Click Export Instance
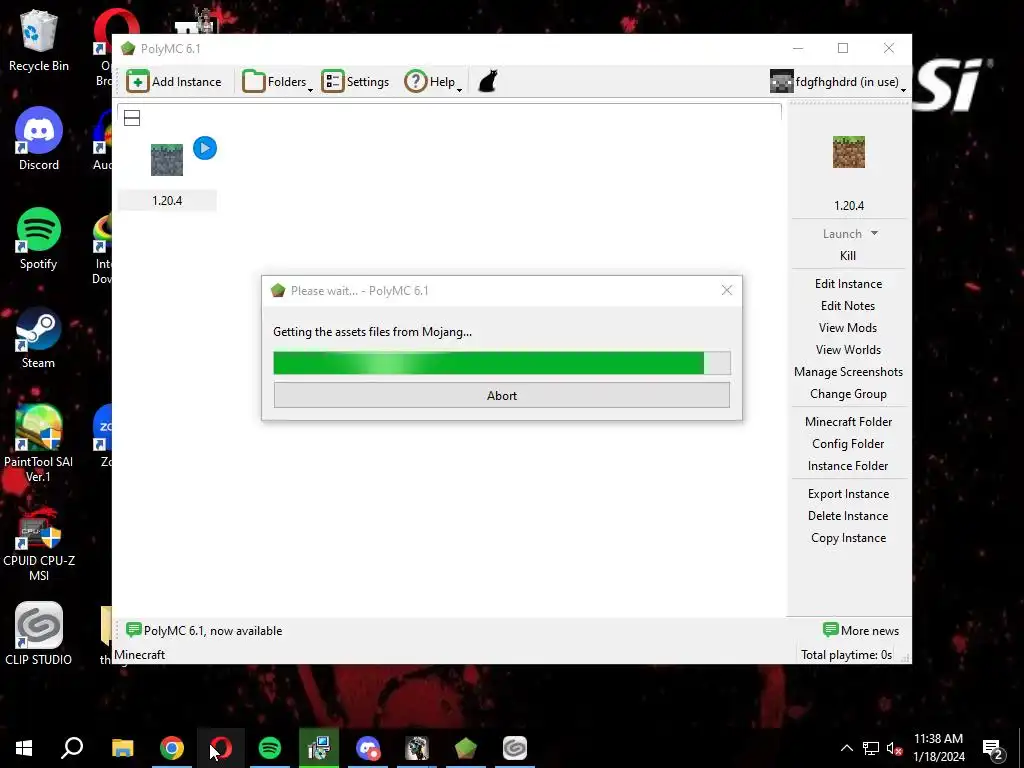The width and height of the screenshot is (1024, 768). pyautogui.click(x=848, y=494)
